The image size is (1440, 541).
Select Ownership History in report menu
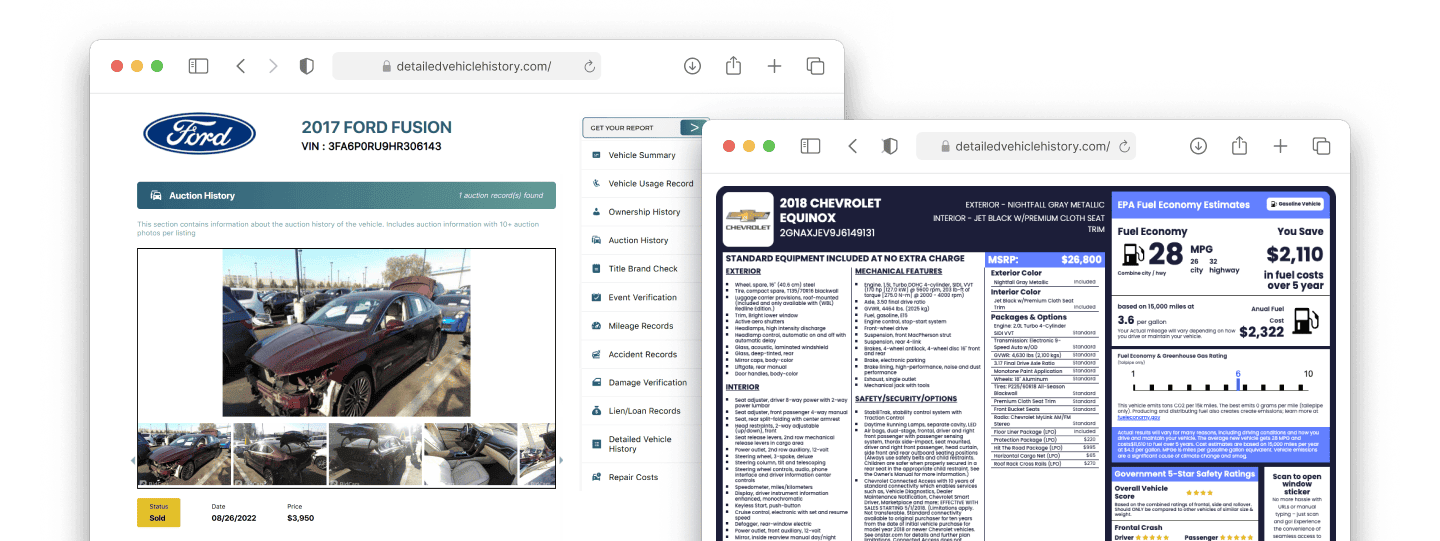pos(642,212)
